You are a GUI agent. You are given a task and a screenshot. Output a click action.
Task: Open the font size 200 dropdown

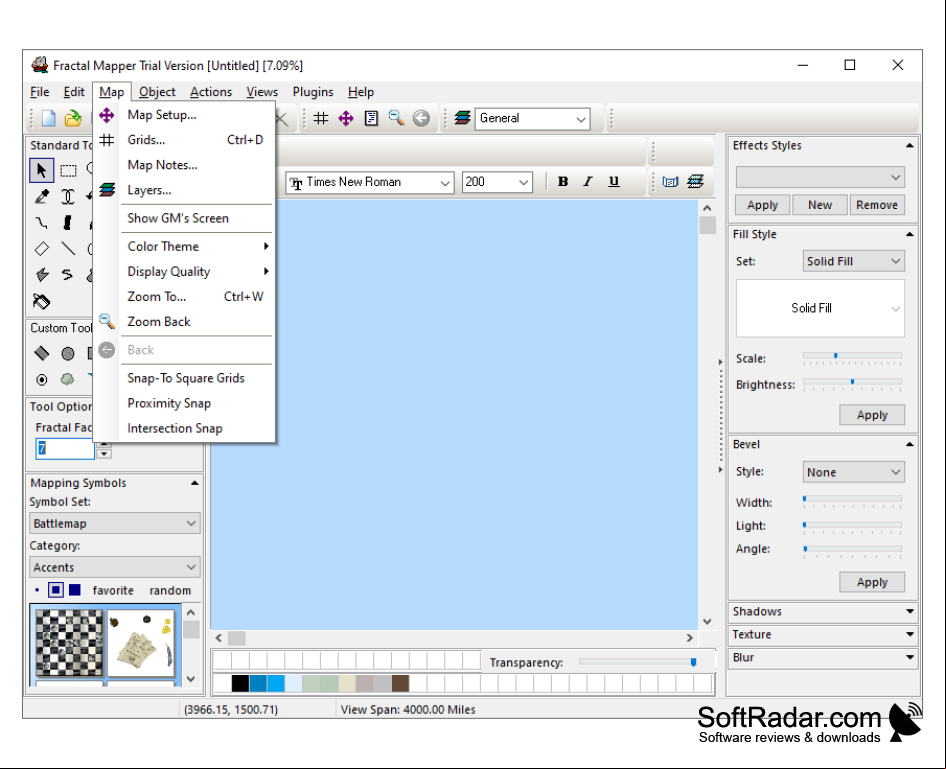(497, 182)
